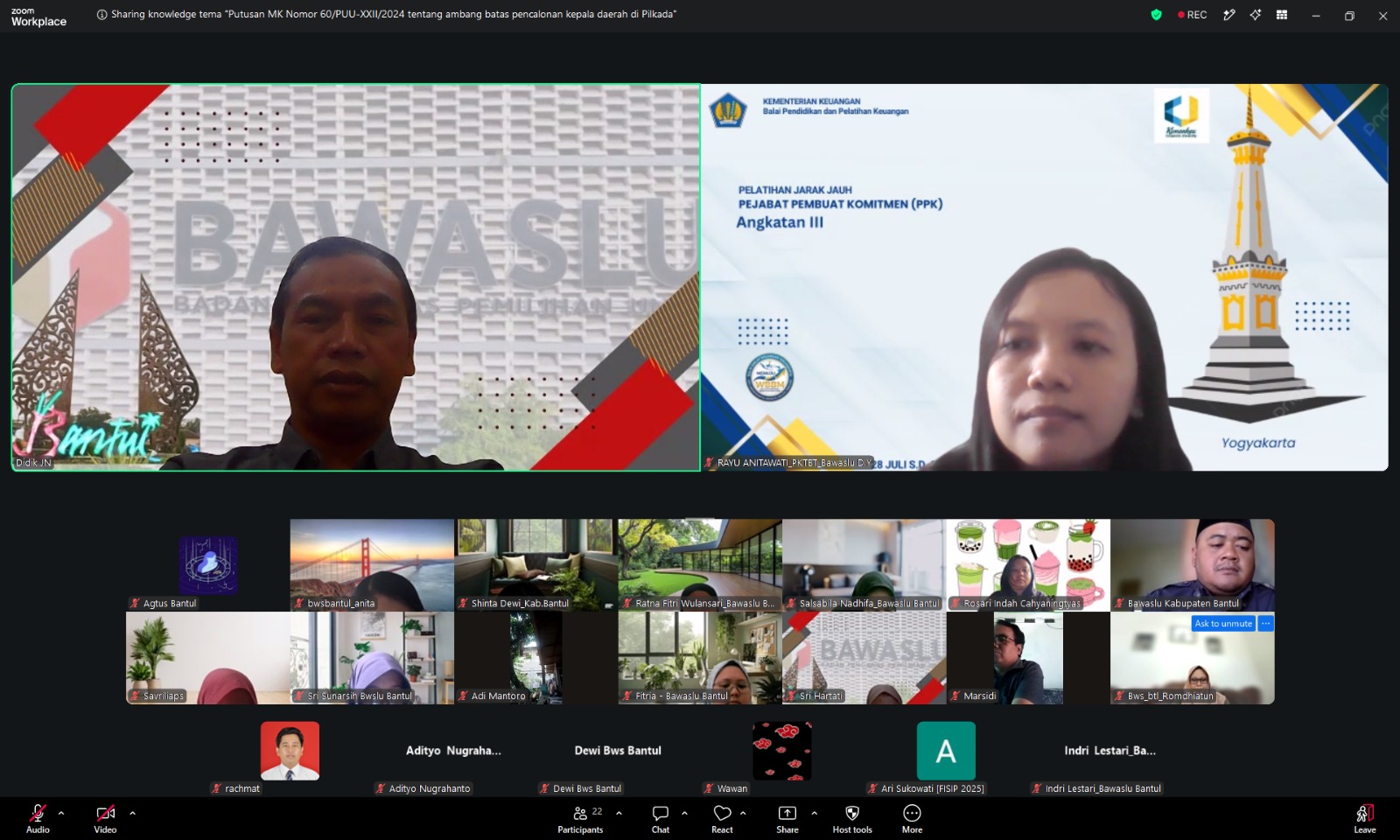The width and height of the screenshot is (1400, 840).
Task: Expand options arrow beside React
Action: [743, 813]
